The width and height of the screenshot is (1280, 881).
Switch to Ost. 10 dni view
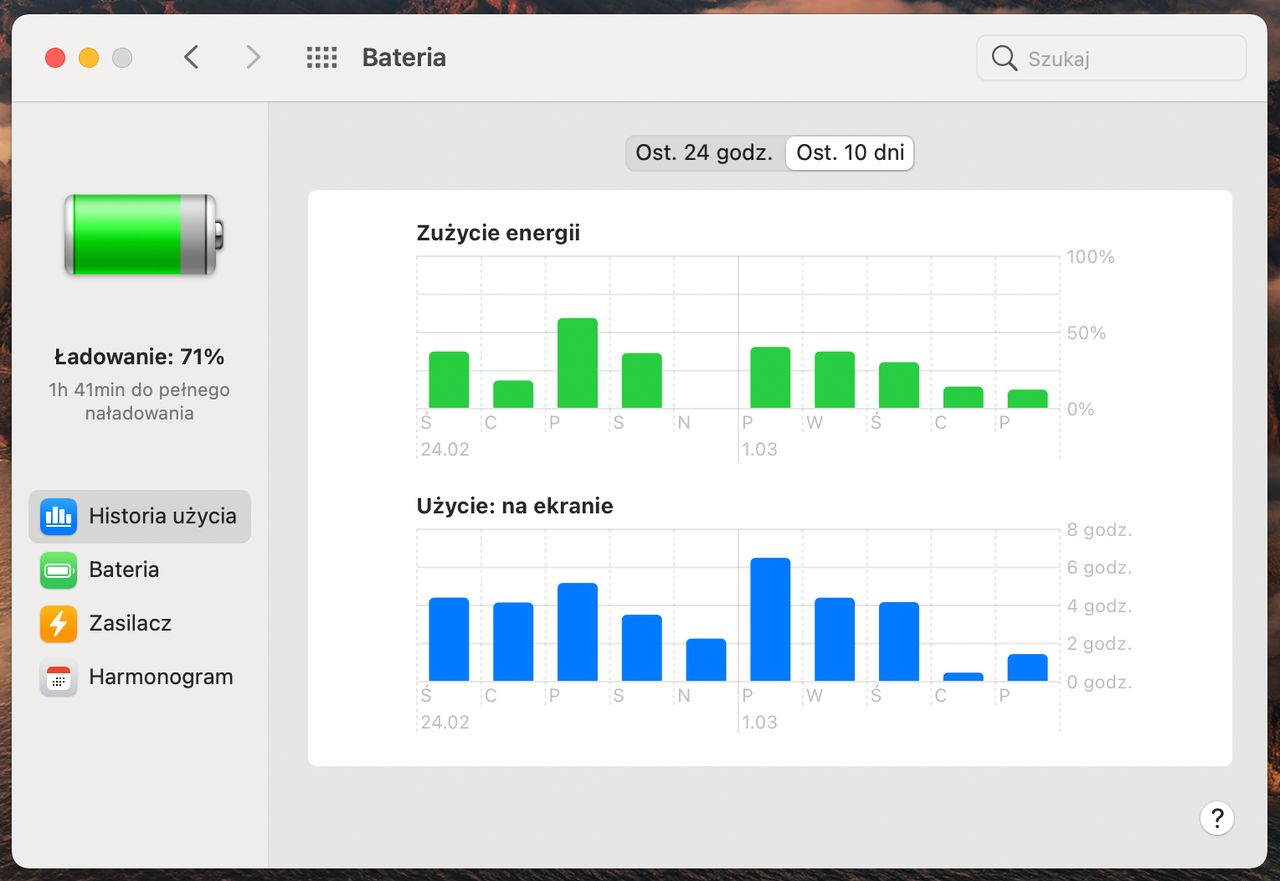pos(850,153)
